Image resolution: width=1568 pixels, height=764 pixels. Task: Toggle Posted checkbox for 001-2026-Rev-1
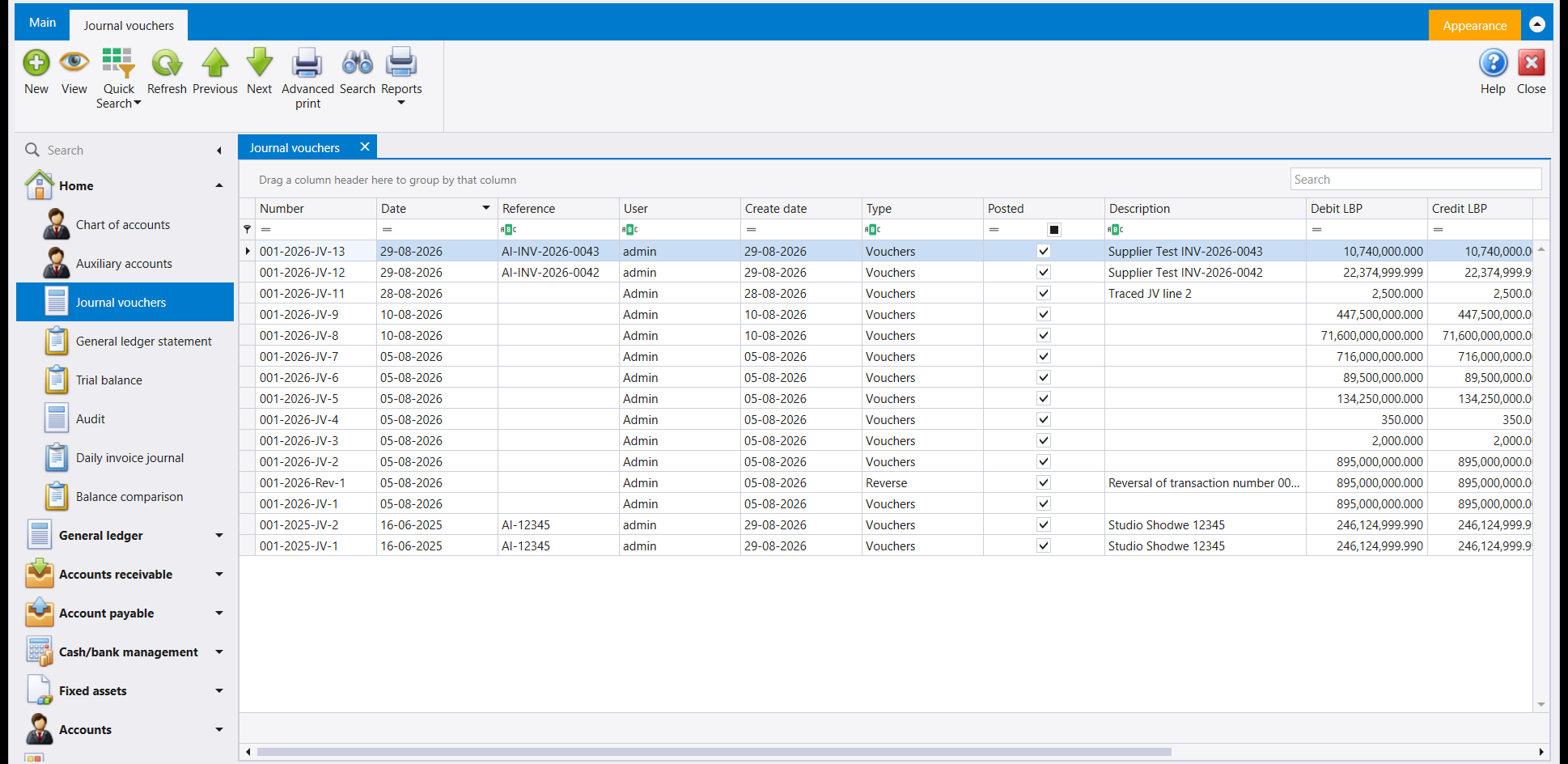pos(1044,483)
